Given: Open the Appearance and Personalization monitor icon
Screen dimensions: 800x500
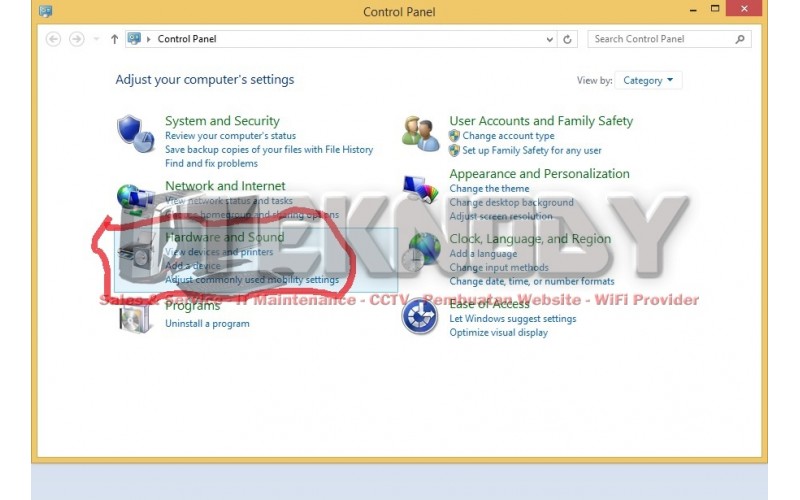Looking at the screenshot, I should click(420, 189).
